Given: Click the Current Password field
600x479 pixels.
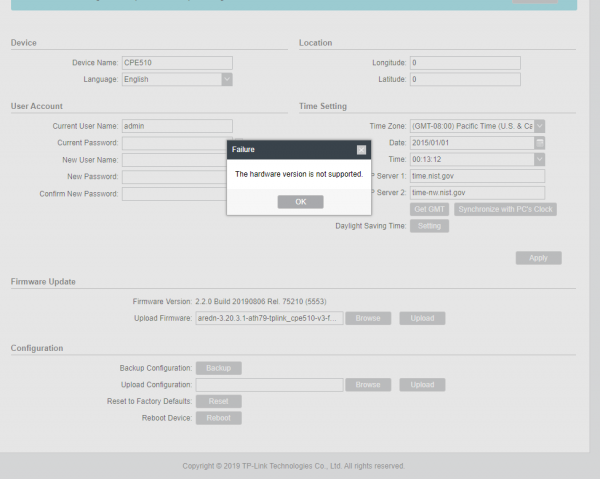Looking at the screenshot, I should coord(174,143).
